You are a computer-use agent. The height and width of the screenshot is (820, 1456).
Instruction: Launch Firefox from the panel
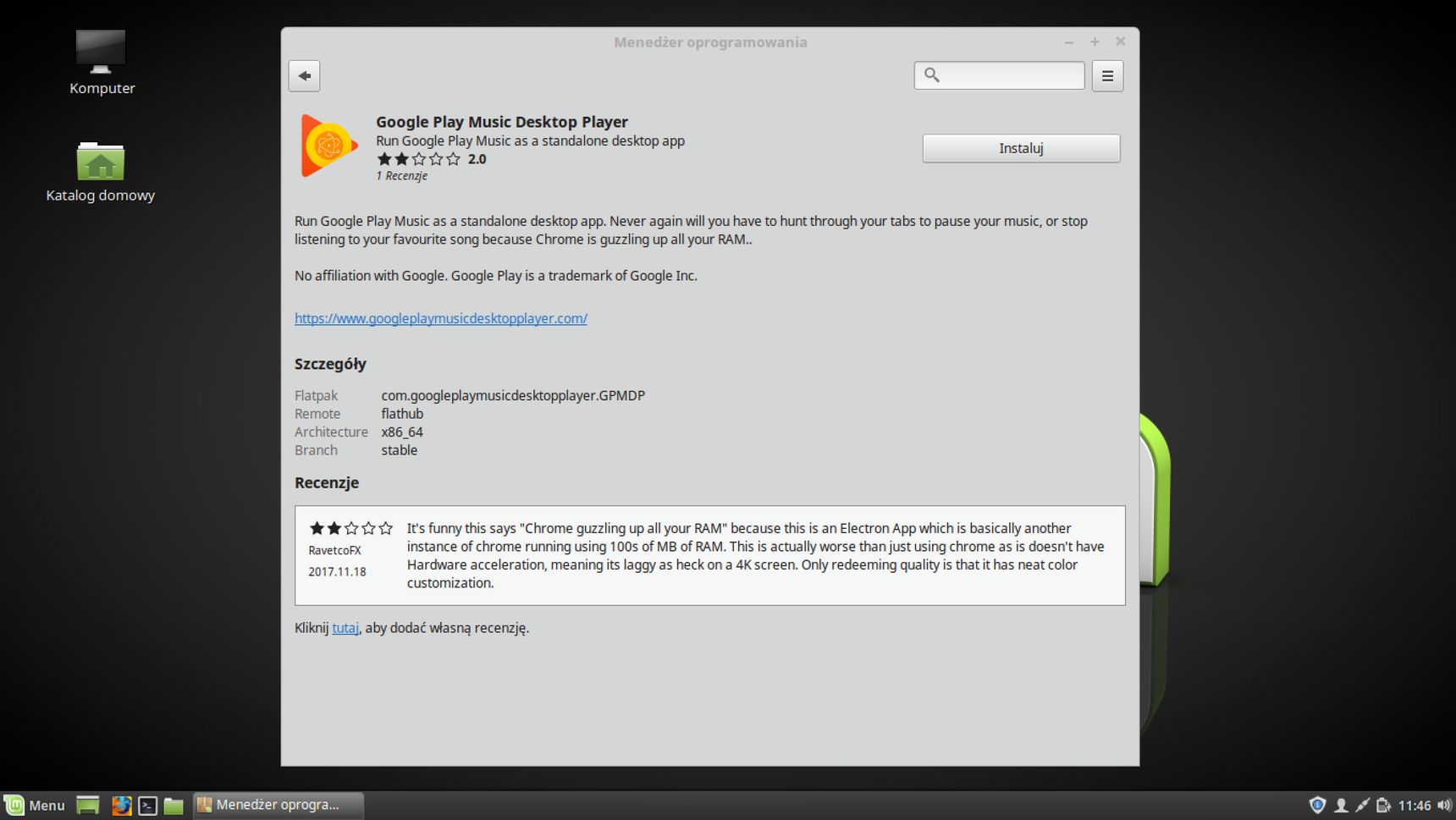[122, 805]
